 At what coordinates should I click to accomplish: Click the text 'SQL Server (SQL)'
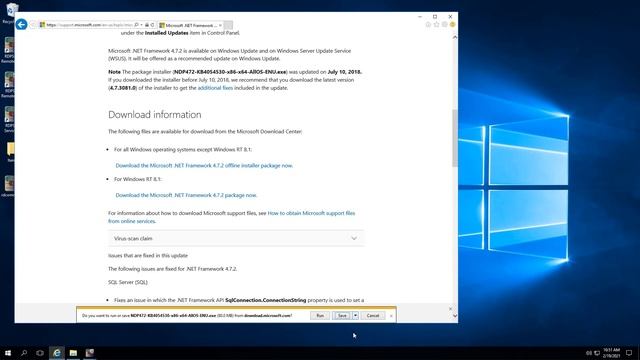pos(128,282)
